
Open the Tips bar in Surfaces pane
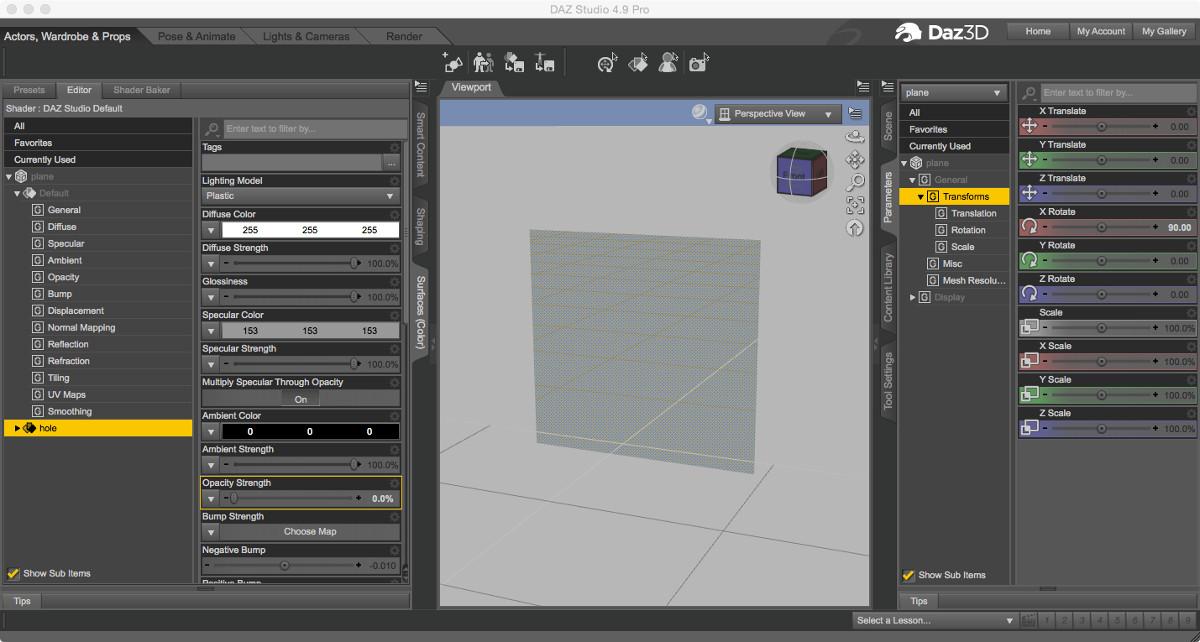pos(22,601)
